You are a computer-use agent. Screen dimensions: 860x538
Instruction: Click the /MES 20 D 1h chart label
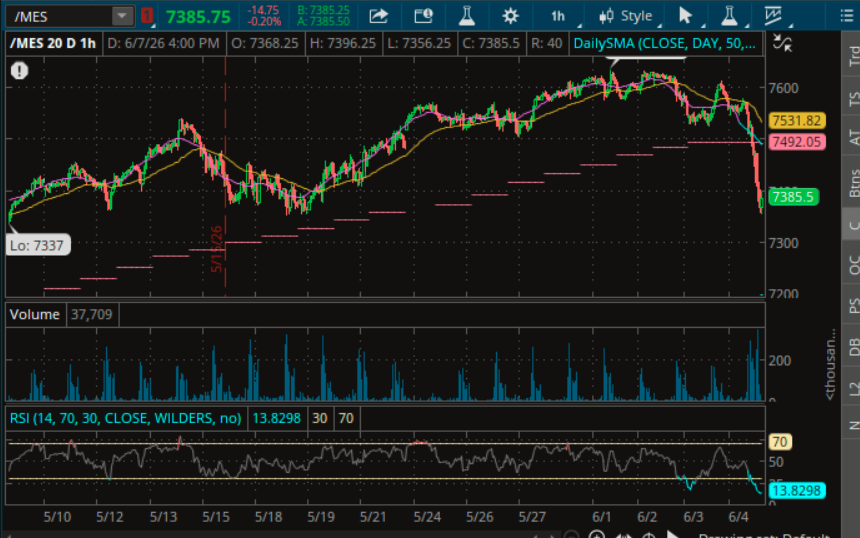53,43
